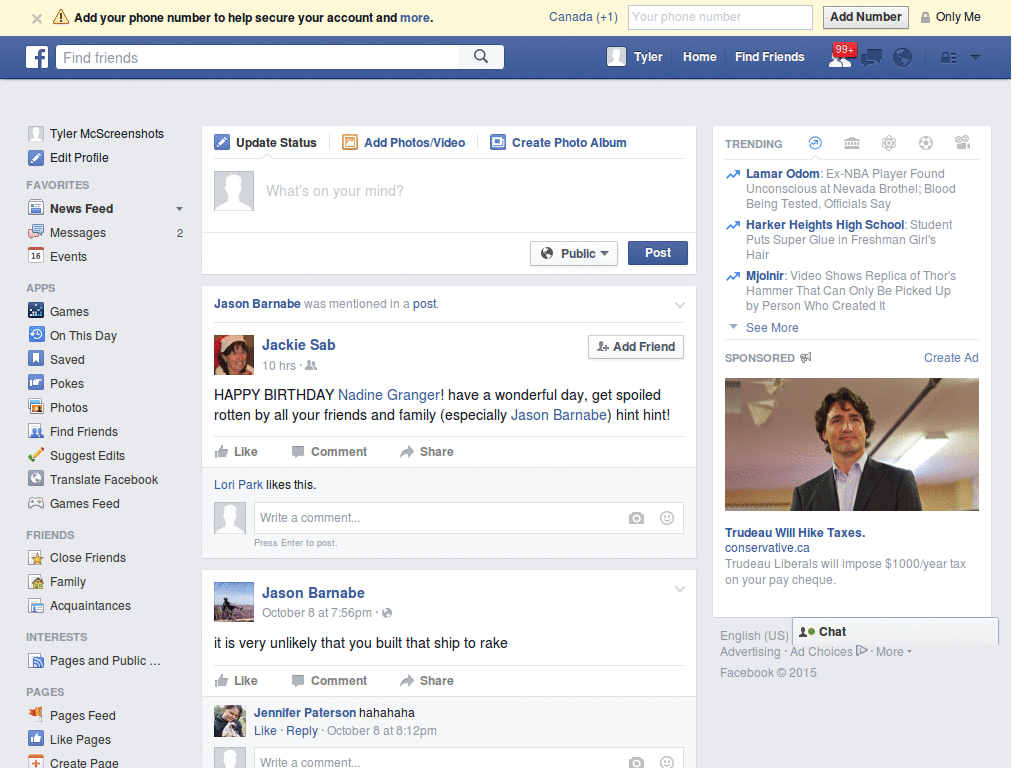Open Pages Feed in sidebar
Image resolution: width=1024 pixels, height=768 pixels.
point(72,715)
